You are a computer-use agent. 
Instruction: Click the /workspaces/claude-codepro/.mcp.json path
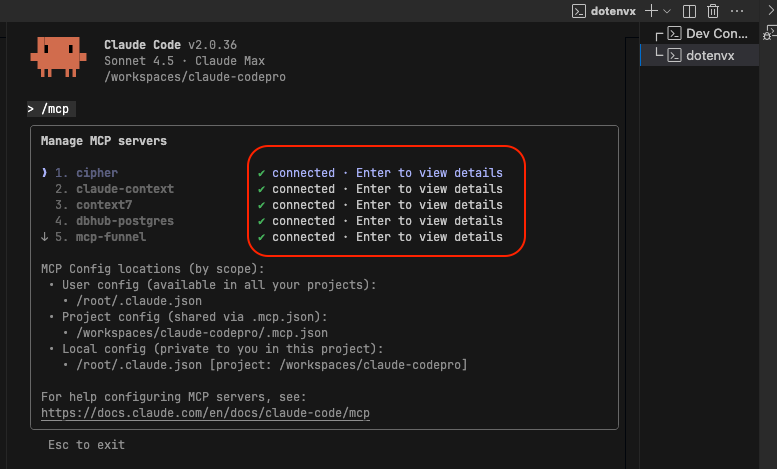202,333
